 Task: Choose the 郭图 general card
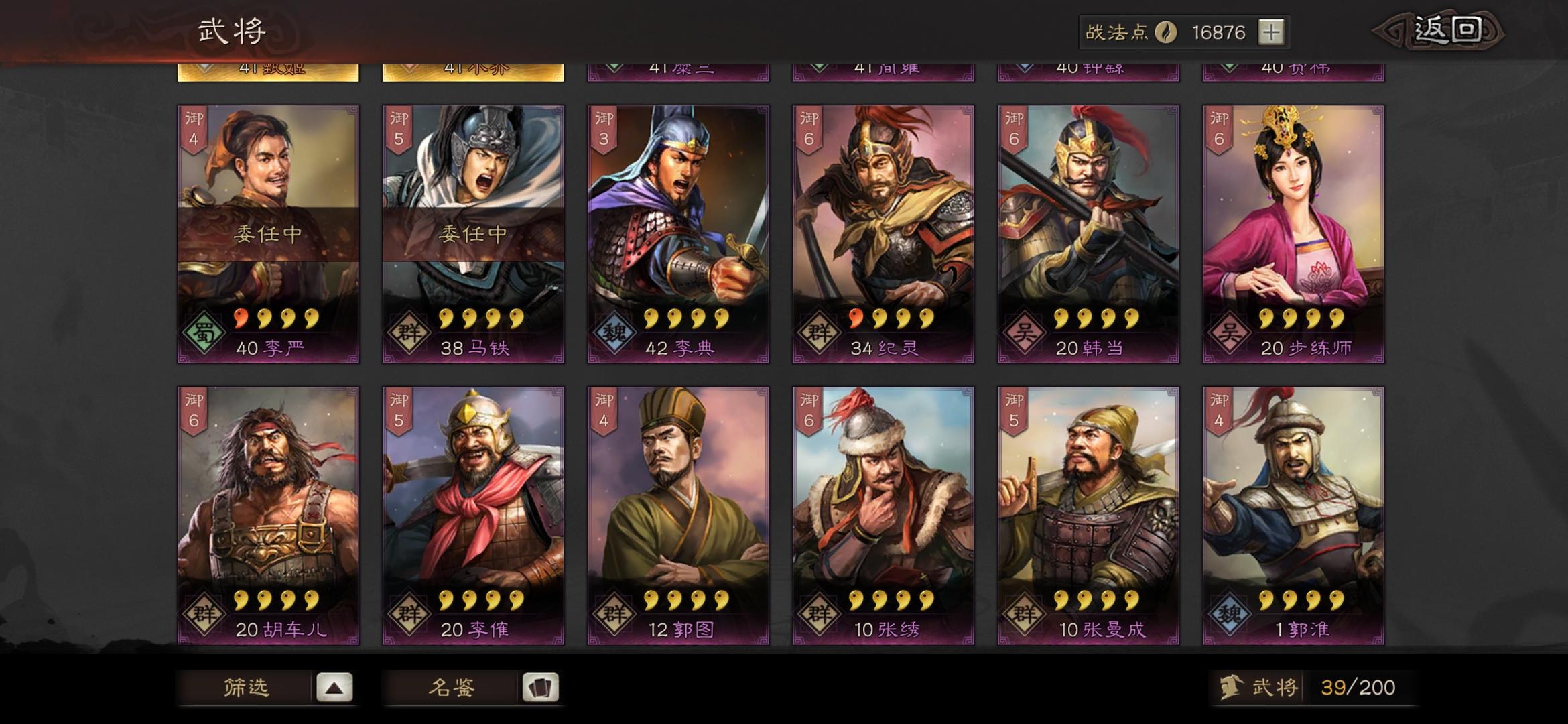pos(678,516)
